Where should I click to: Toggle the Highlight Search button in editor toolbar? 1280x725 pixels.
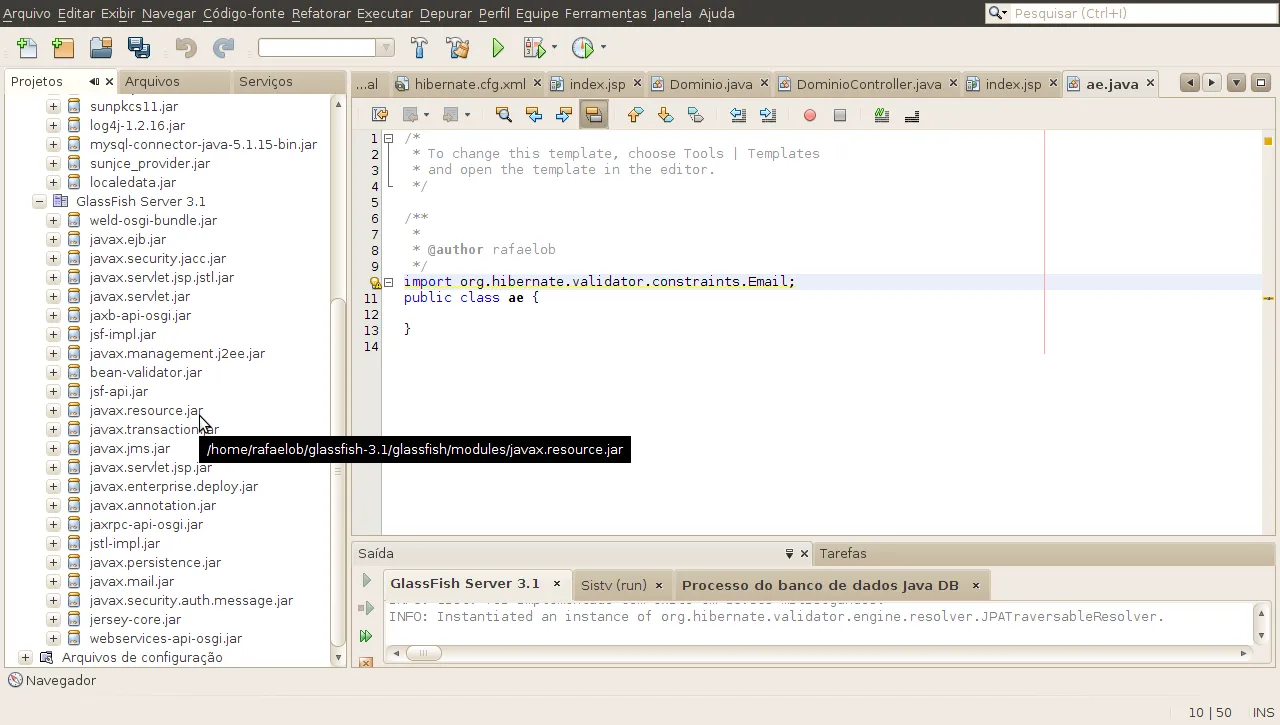[x=594, y=116]
